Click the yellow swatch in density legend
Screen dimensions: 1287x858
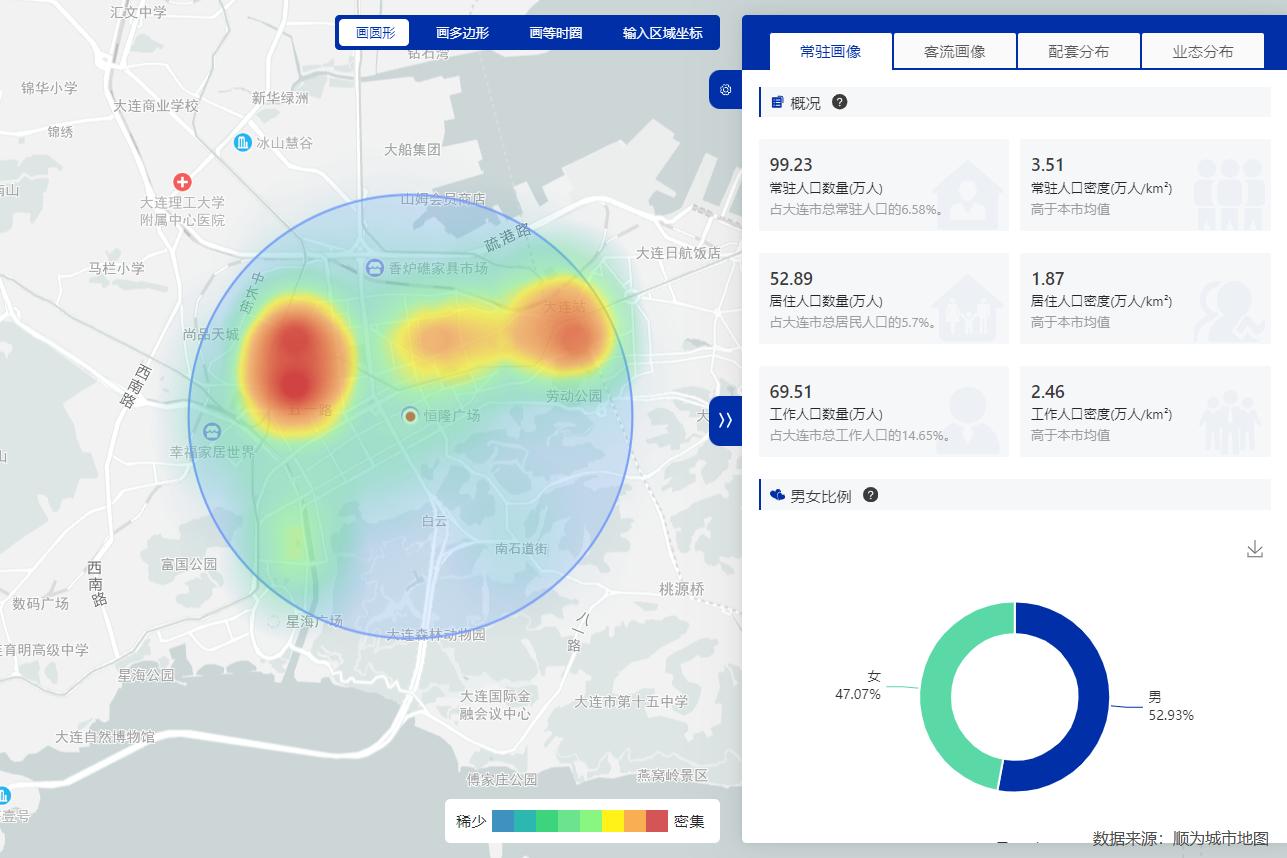tap(613, 821)
